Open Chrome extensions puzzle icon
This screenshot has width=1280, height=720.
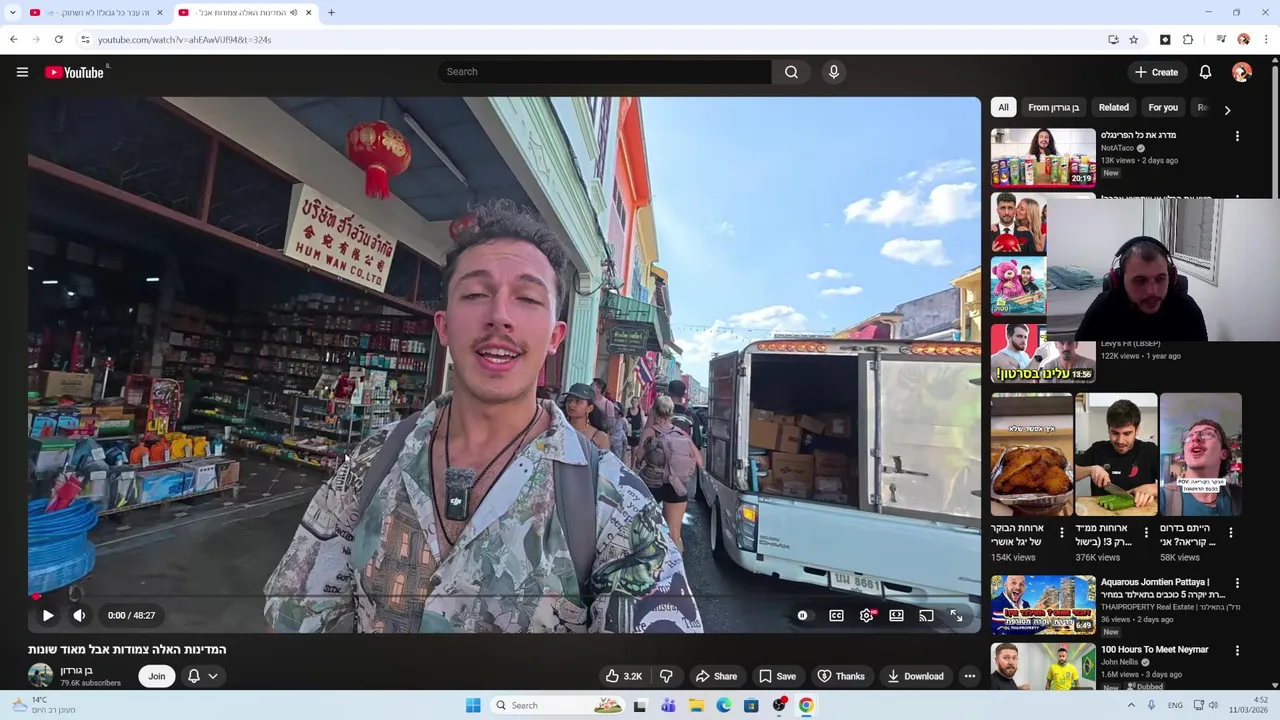[1188, 39]
